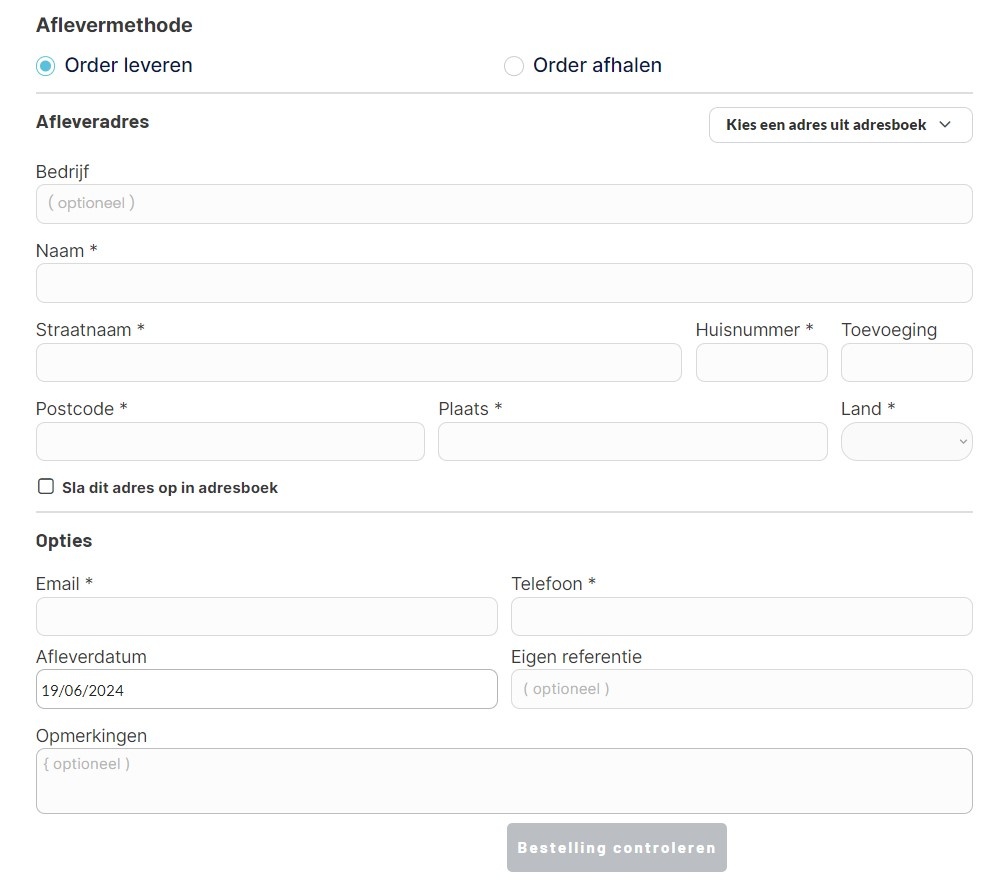Image resolution: width=996 pixels, height=889 pixels.
Task: Click the Sla dit adres op label text
Action: point(170,488)
